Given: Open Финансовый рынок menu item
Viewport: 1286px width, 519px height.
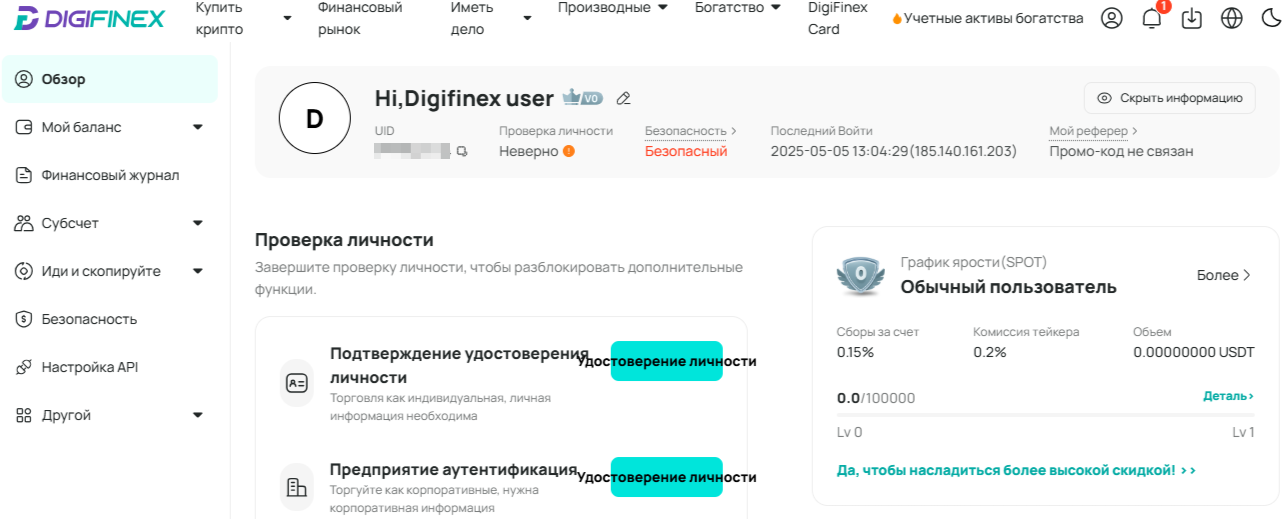Looking at the screenshot, I should click(360, 18).
